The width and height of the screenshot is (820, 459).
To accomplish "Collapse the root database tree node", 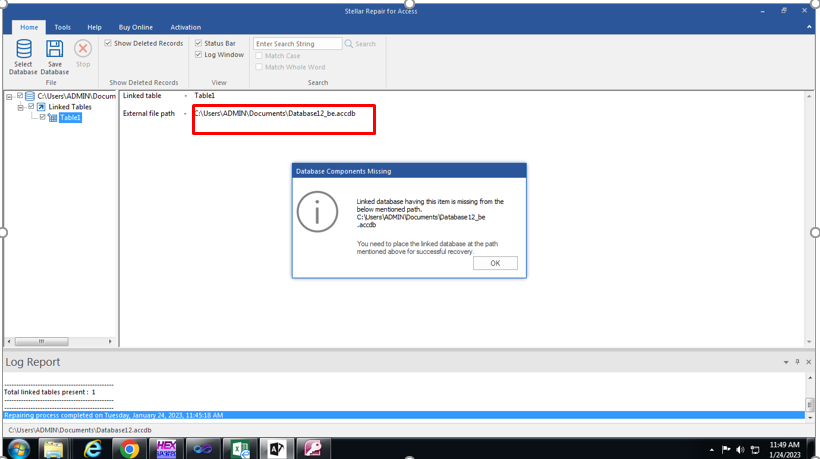I will 9,96.
